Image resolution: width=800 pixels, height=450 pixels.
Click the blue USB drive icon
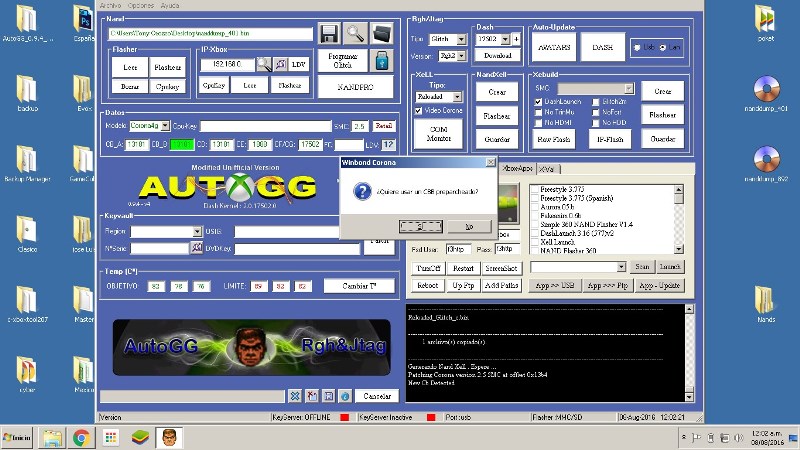pyautogui.click(x=381, y=61)
